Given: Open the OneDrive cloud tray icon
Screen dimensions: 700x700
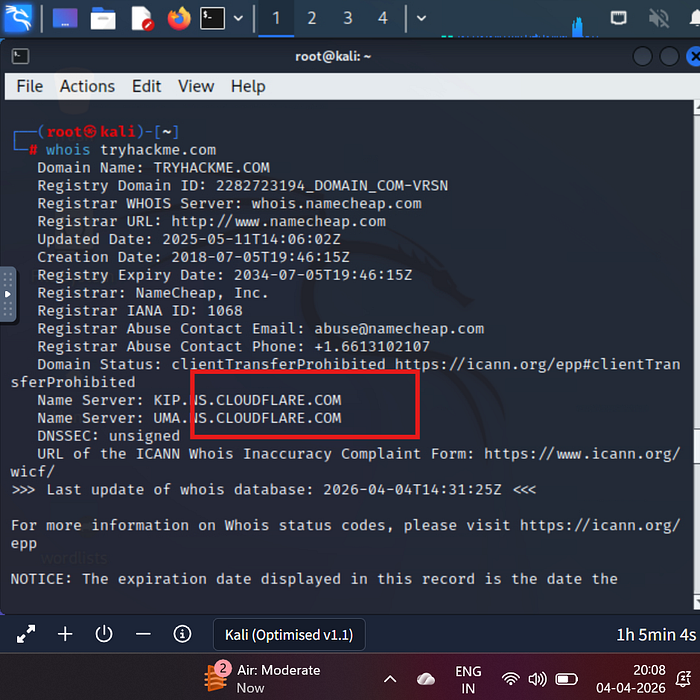Looking at the screenshot, I should tap(426, 679).
